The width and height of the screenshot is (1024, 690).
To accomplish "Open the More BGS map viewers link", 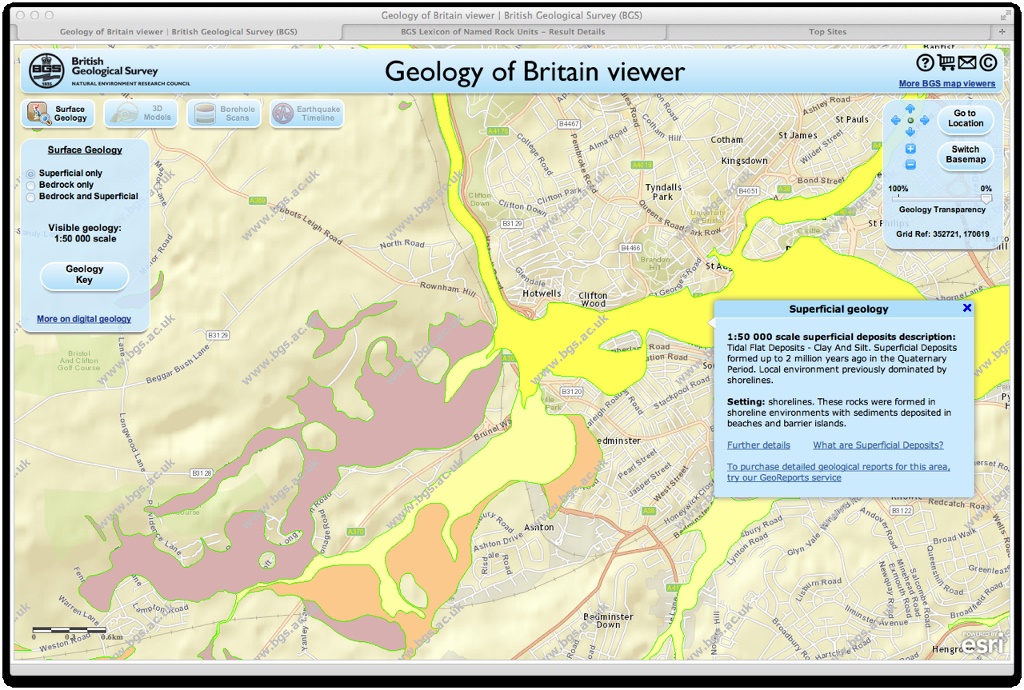I will [947, 84].
